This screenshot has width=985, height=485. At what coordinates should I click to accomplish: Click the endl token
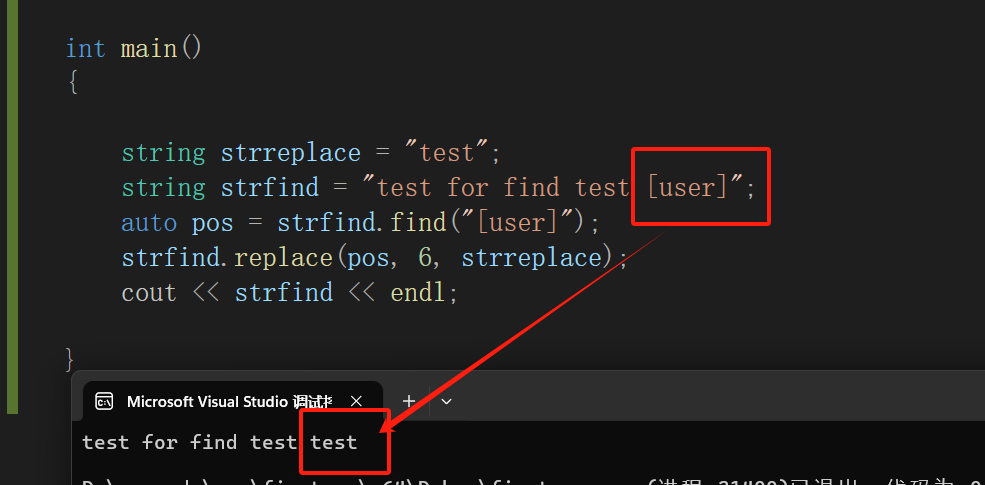click(418, 293)
